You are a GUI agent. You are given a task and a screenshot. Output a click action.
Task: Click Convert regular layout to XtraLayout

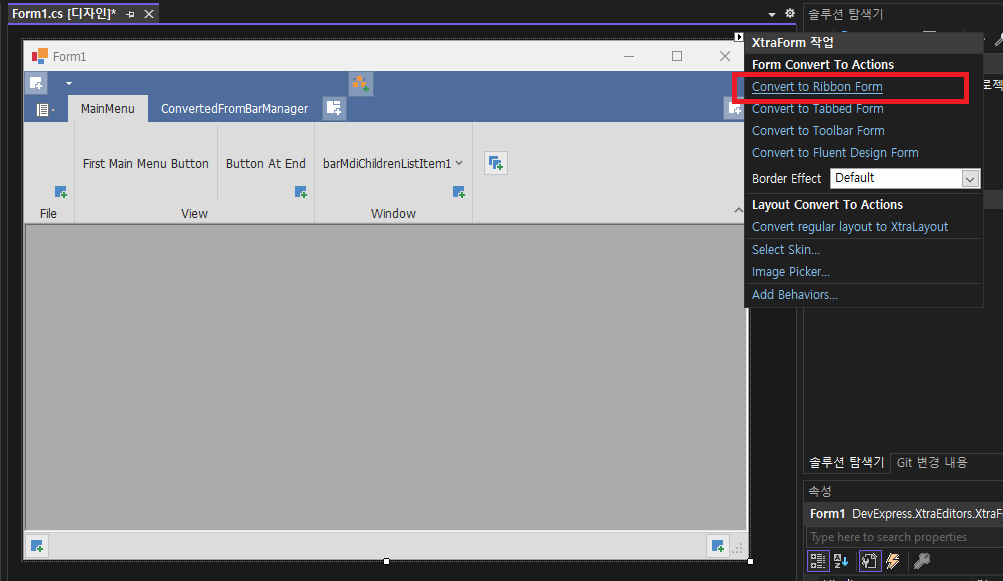tap(849, 227)
